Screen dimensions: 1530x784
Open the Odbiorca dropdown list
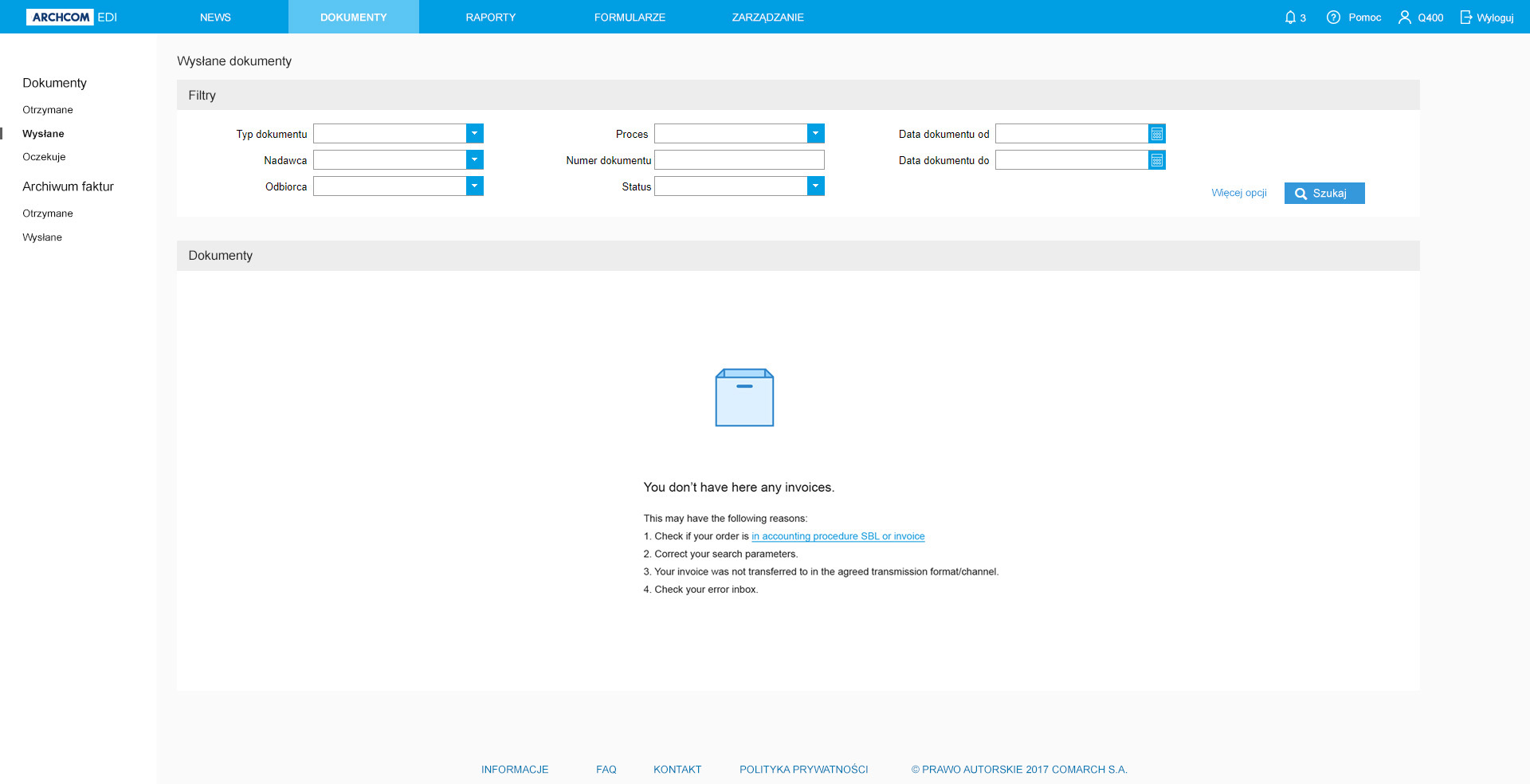(x=475, y=186)
